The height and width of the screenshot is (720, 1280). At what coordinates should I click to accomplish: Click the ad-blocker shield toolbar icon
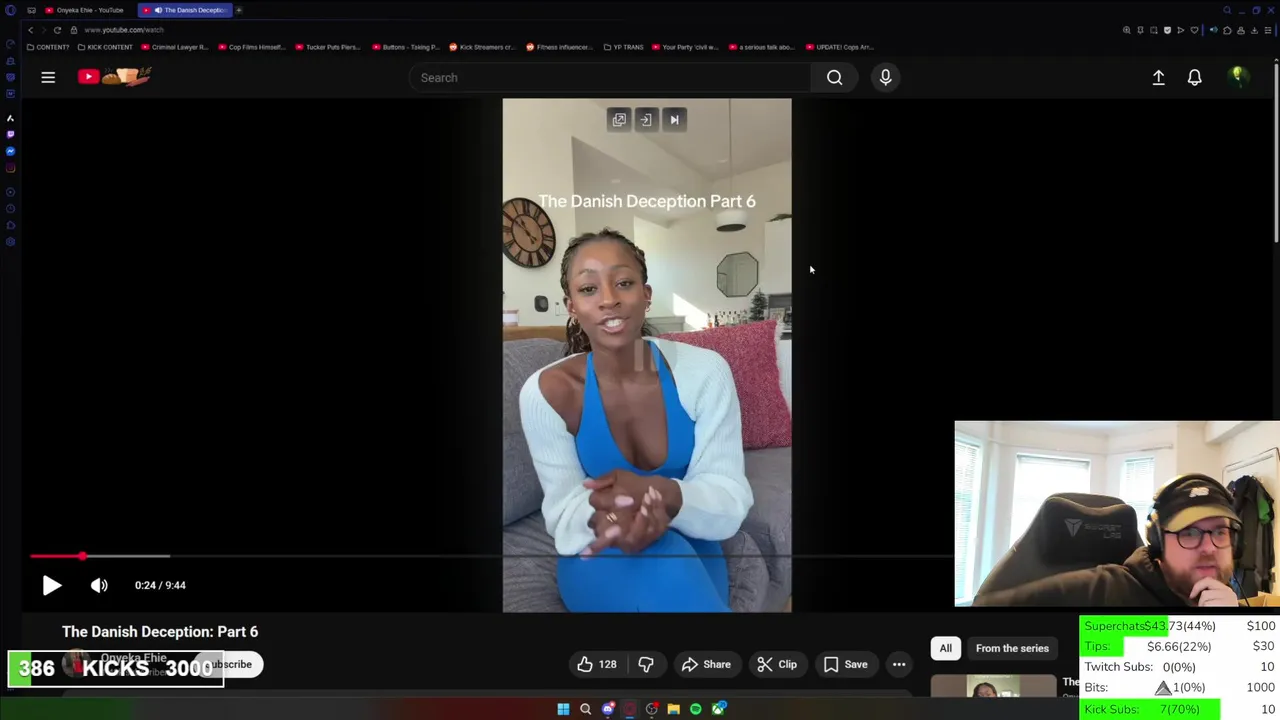pos(1167,30)
